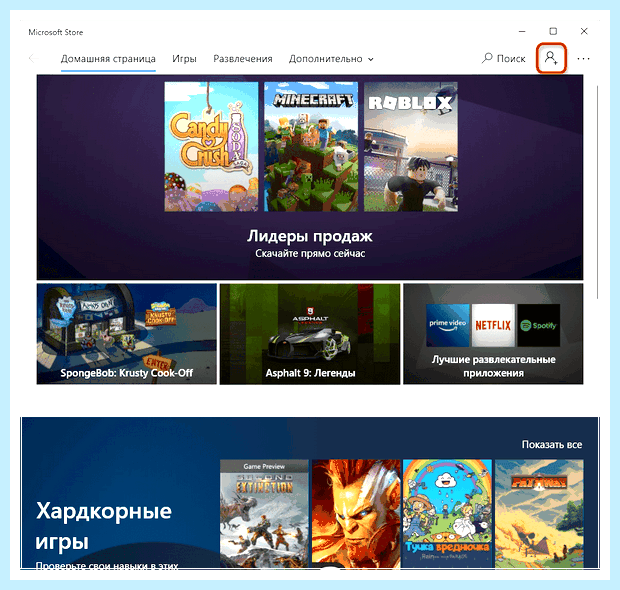The height and width of the screenshot is (590, 620).
Task: Select the Домашняя страница tab
Action: pos(108,59)
